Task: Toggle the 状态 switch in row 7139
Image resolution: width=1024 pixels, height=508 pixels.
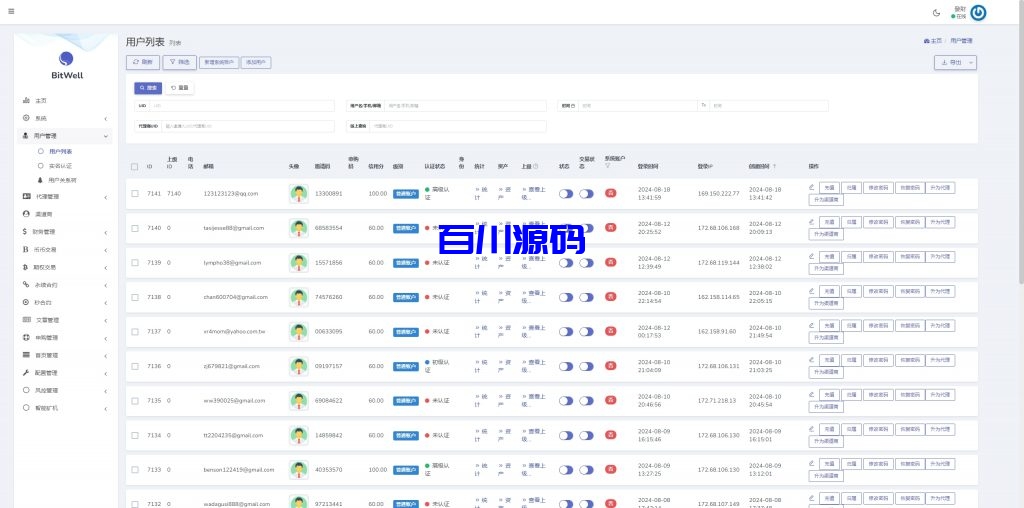Action: click(x=566, y=263)
